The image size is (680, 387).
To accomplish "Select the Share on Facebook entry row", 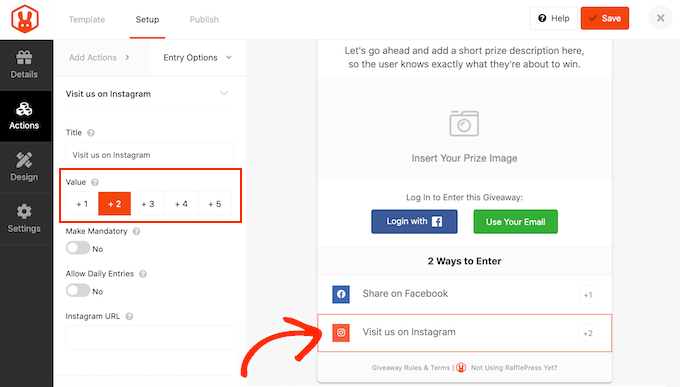I will [464, 295].
